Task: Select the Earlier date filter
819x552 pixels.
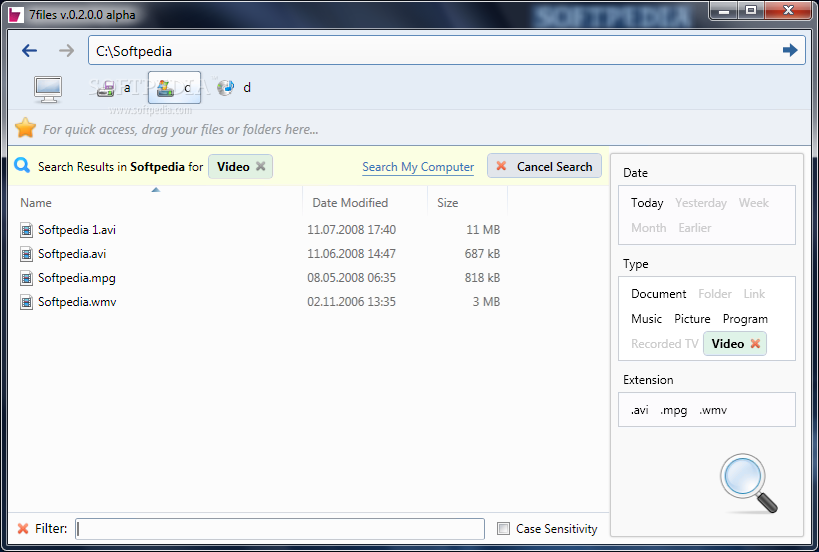Action: click(695, 228)
